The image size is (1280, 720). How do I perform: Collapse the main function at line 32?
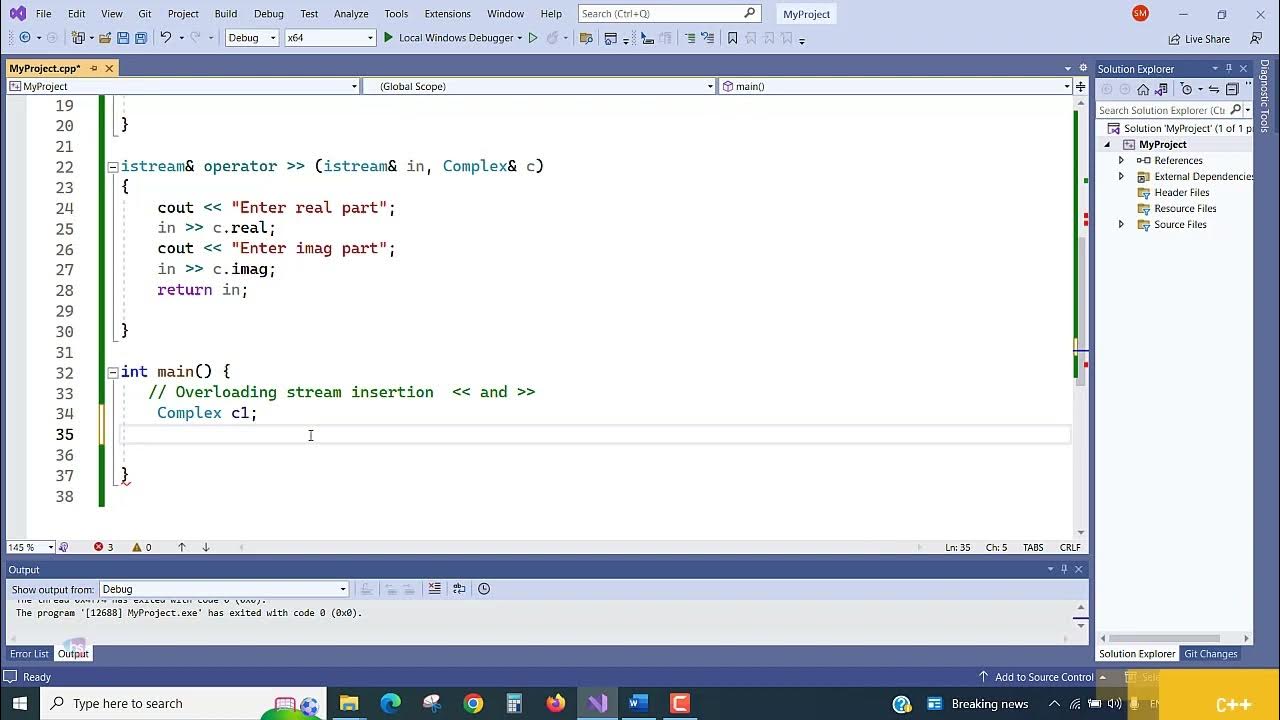(x=112, y=372)
